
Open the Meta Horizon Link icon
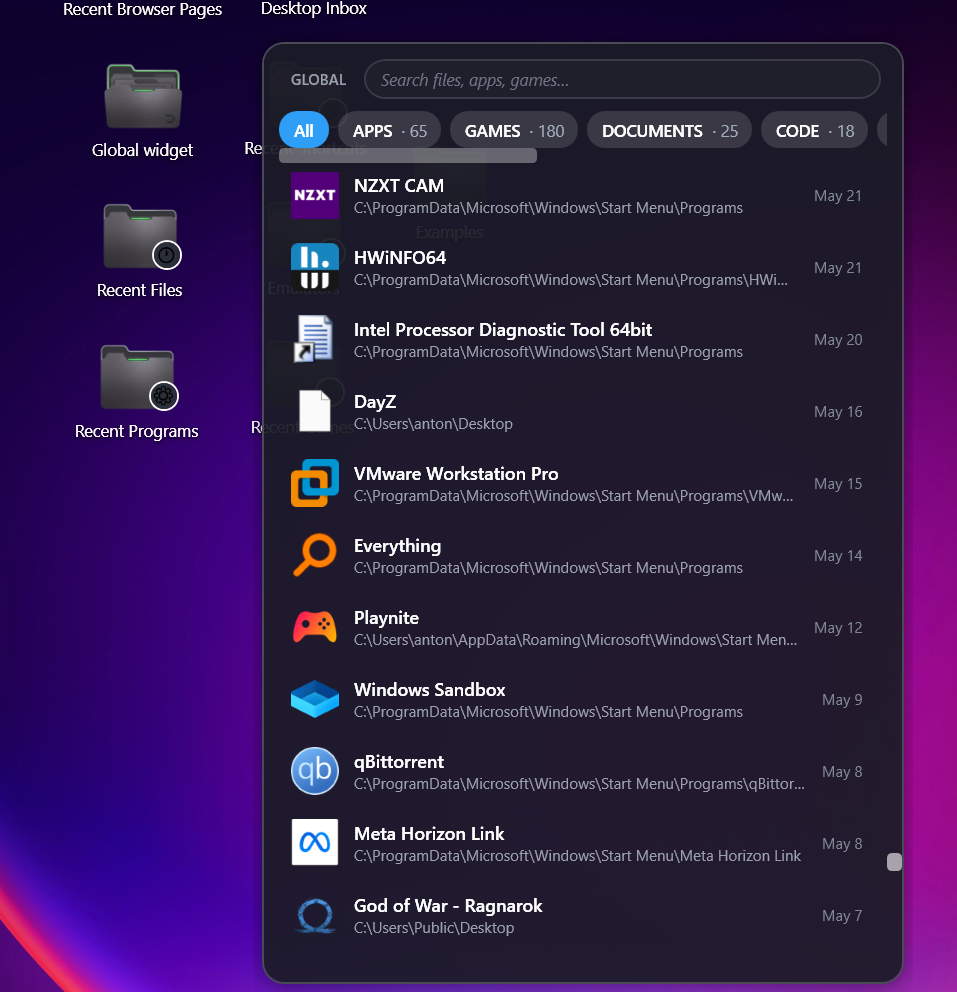314,843
